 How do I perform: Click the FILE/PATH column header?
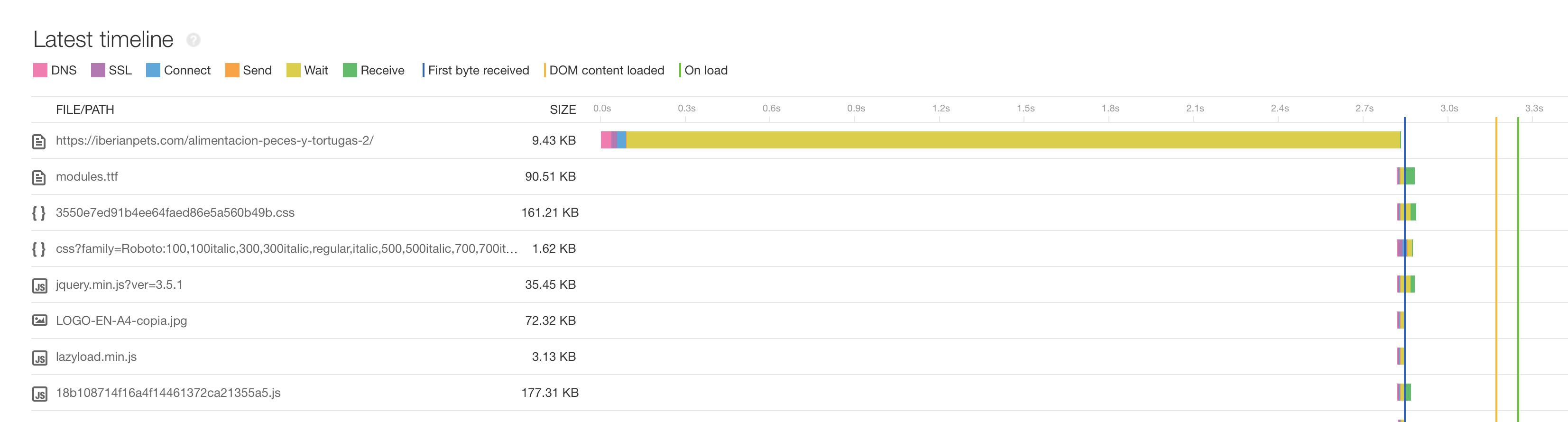click(84, 110)
